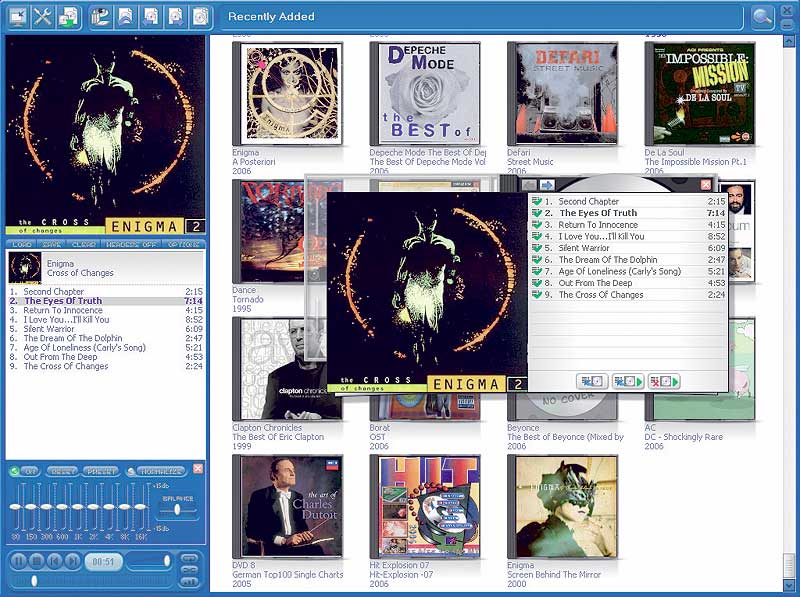The height and width of the screenshot is (597, 800).
Task: Click the 16K equalizer band slider
Action: [x=140, y=507]
